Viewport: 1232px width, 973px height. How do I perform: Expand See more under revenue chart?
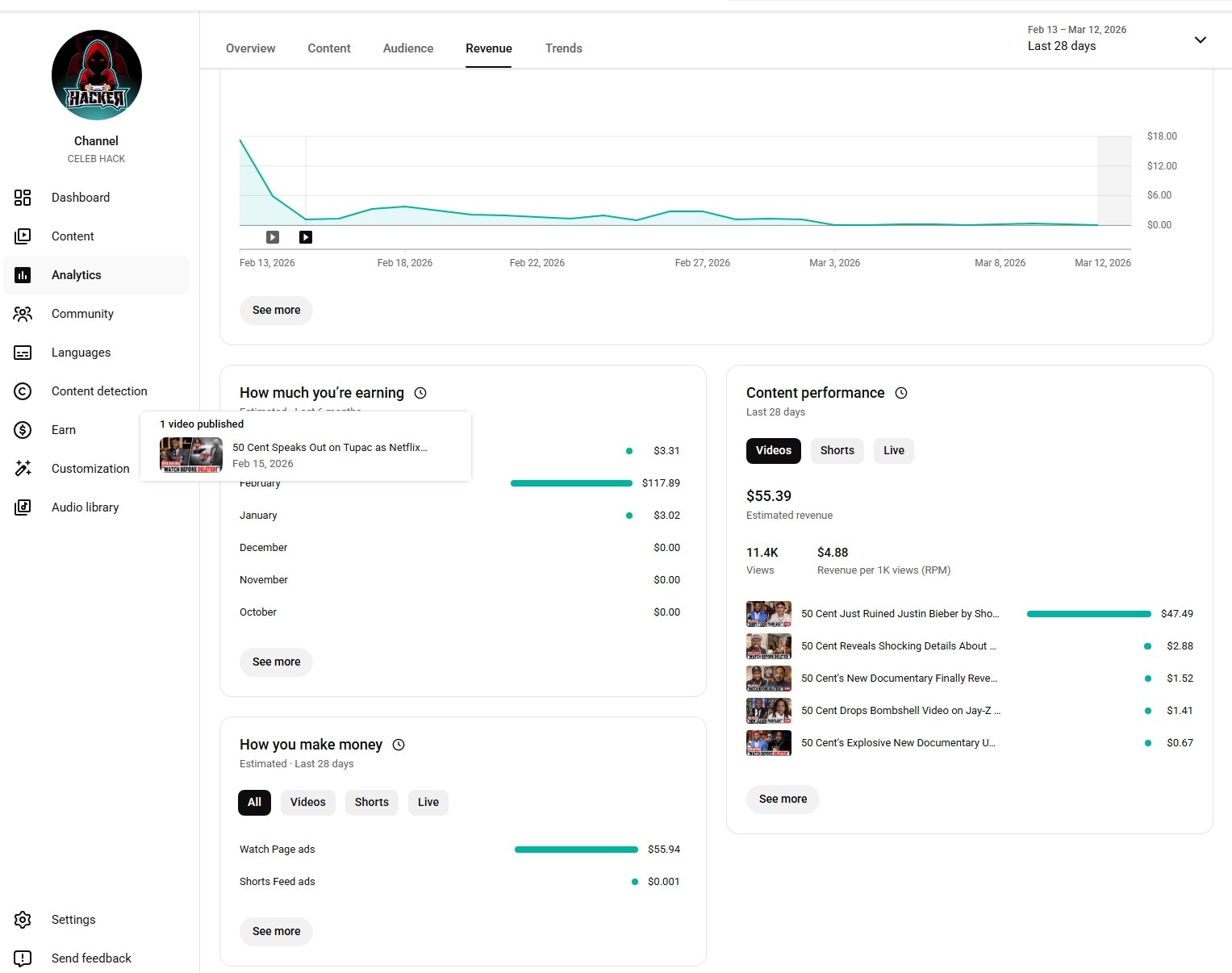[276, 311]
